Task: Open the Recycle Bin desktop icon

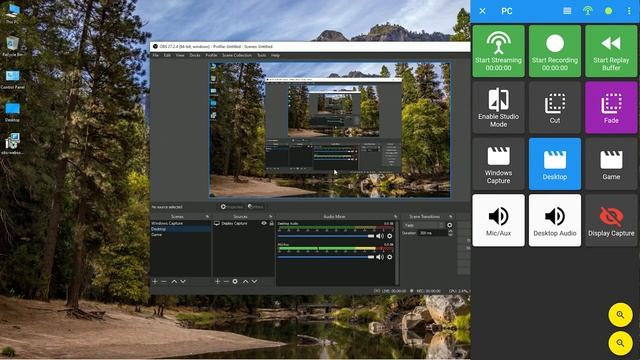Action: [12, 46]
